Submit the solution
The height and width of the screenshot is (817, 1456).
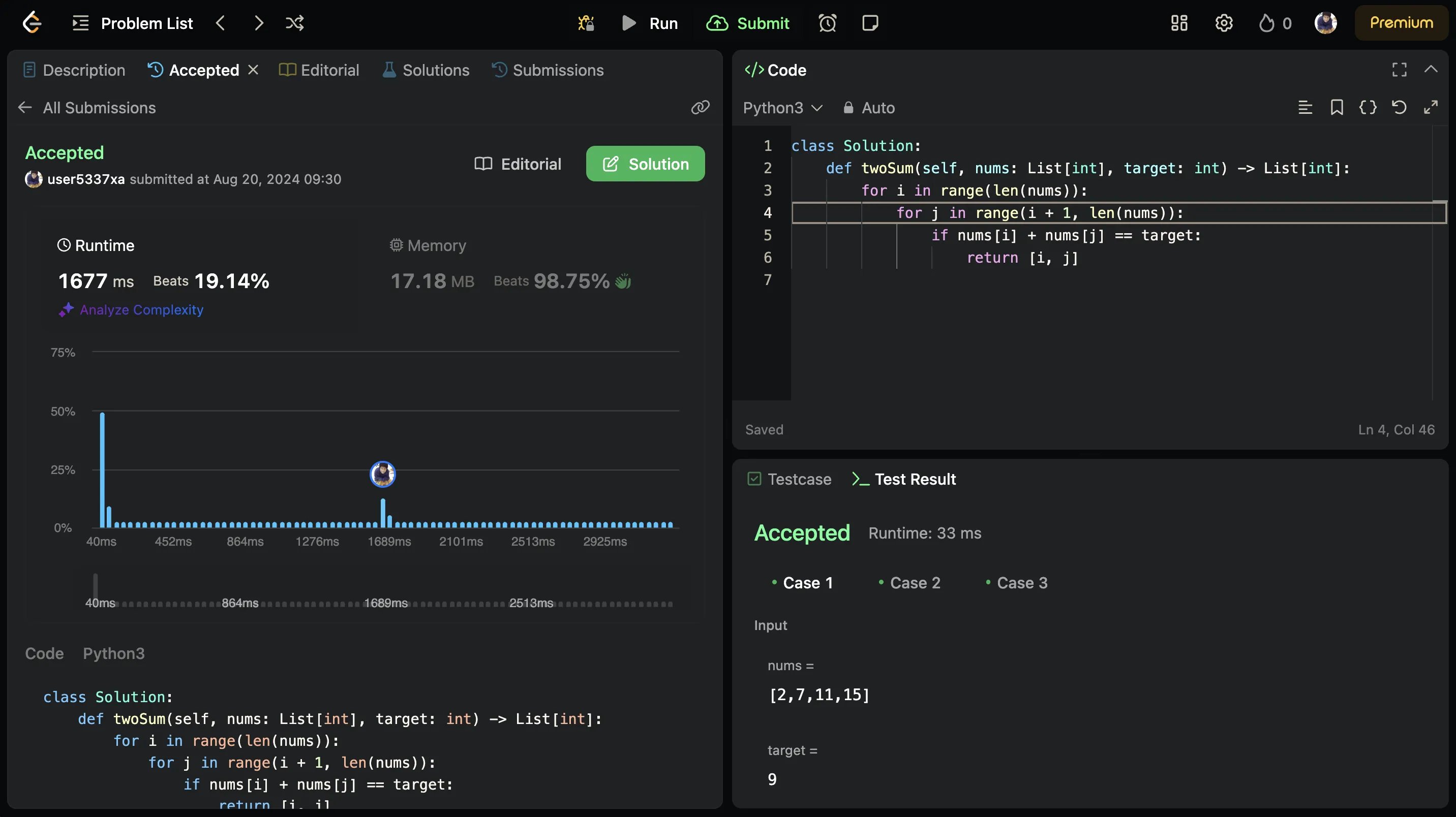(747, 23)
